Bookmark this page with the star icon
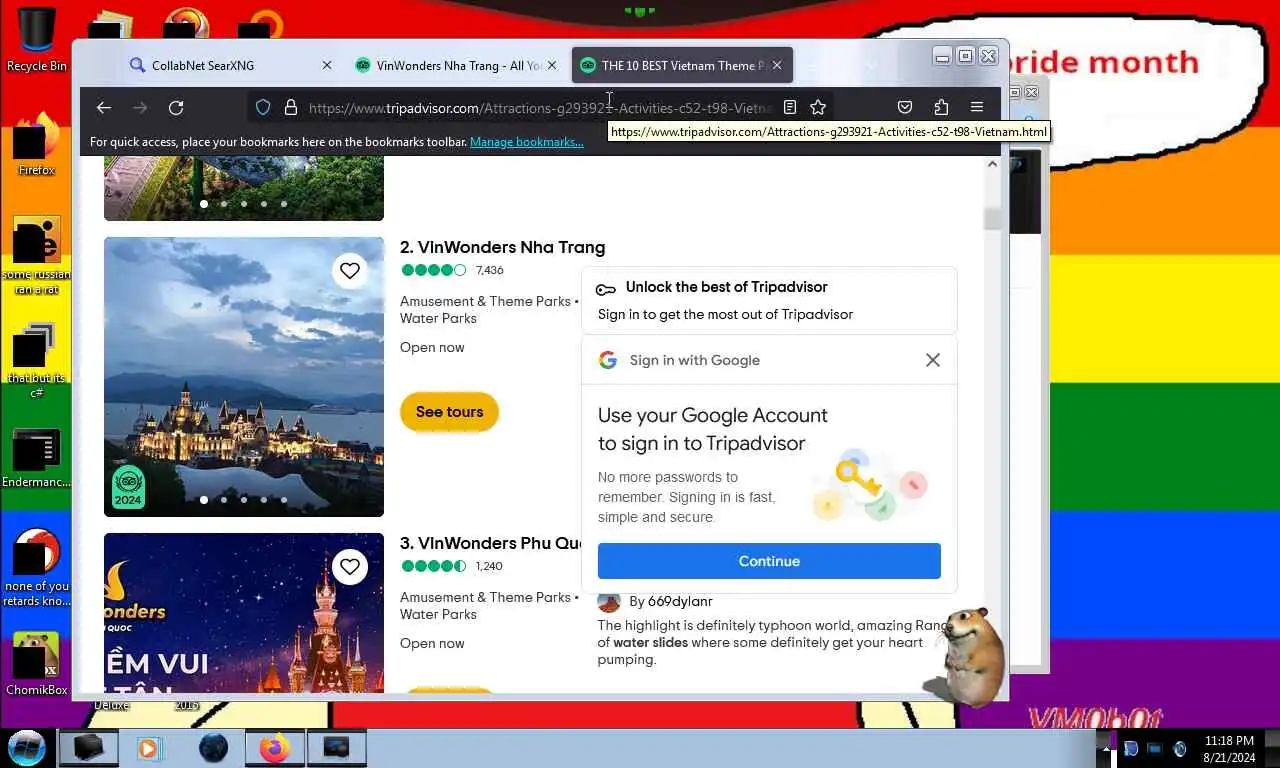1280x768 pixels. click(x=818, y=107)
